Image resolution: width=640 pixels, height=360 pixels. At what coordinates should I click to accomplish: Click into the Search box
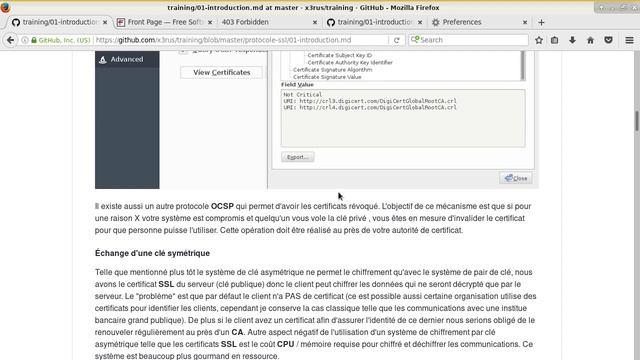pos(473,40)
